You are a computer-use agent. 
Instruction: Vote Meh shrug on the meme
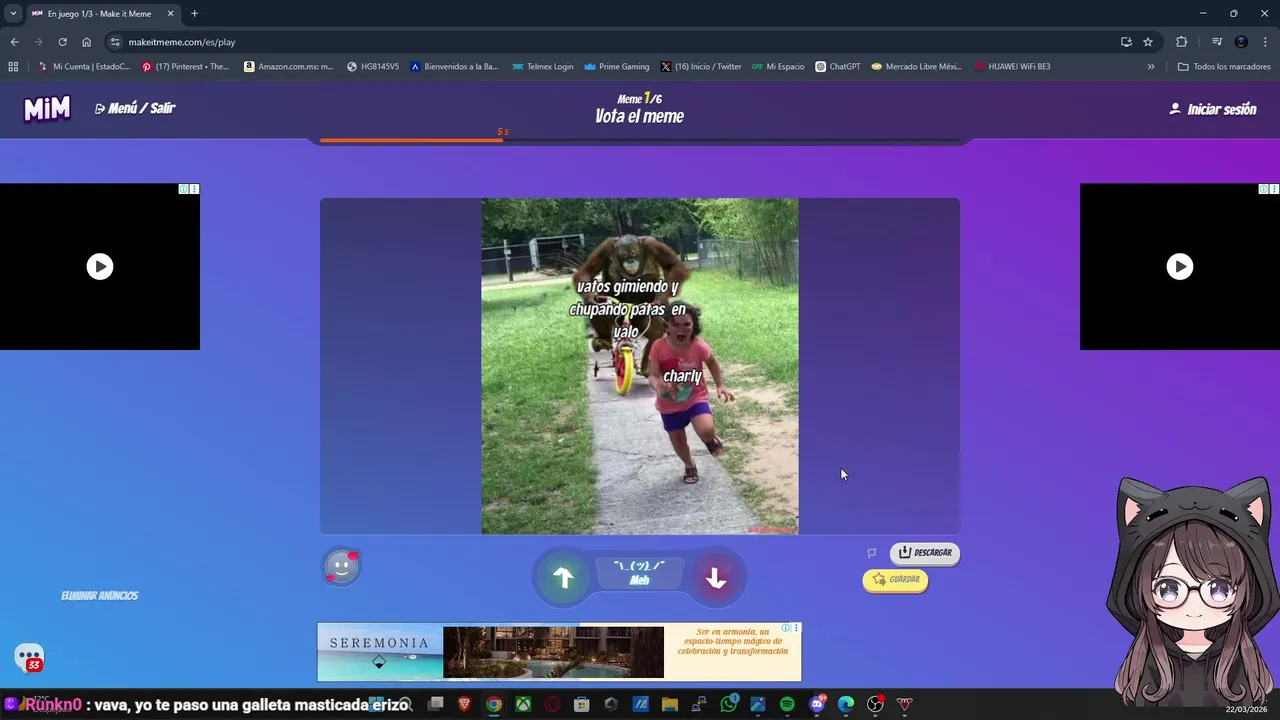click(x=639, y=573)
